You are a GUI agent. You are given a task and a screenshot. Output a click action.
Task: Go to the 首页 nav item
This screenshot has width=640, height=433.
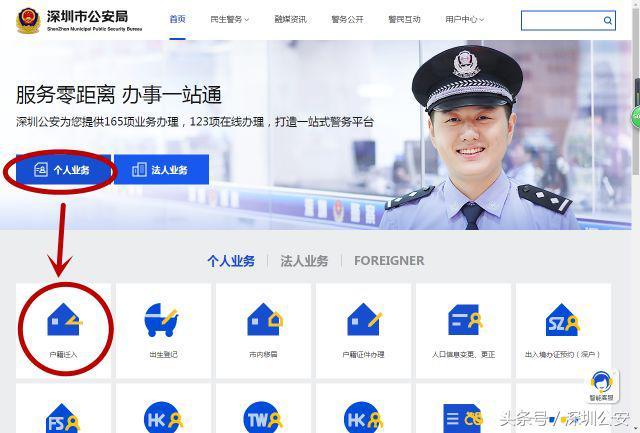[x=178, y=19]
